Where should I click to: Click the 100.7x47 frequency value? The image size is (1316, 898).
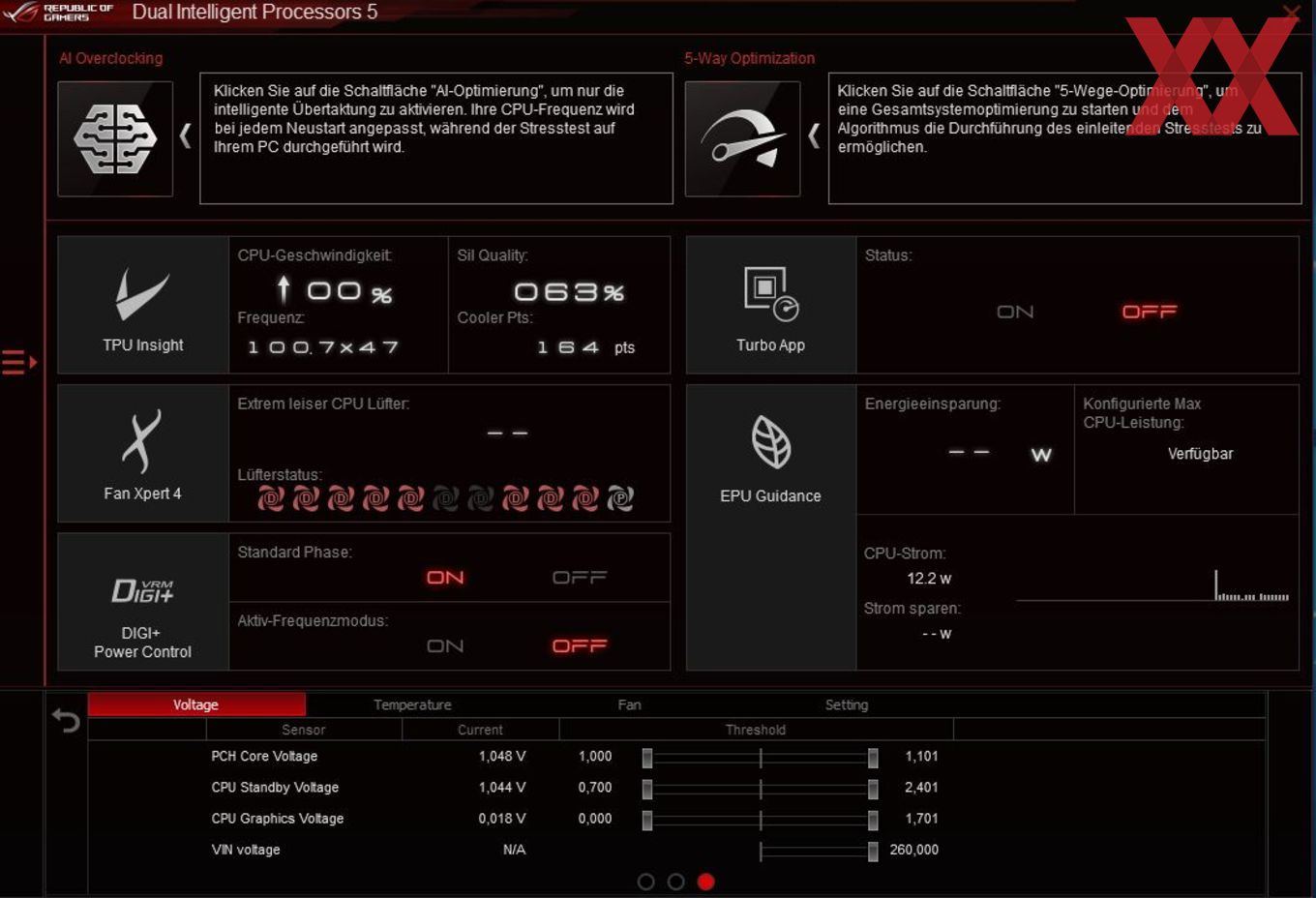(323, 347)
